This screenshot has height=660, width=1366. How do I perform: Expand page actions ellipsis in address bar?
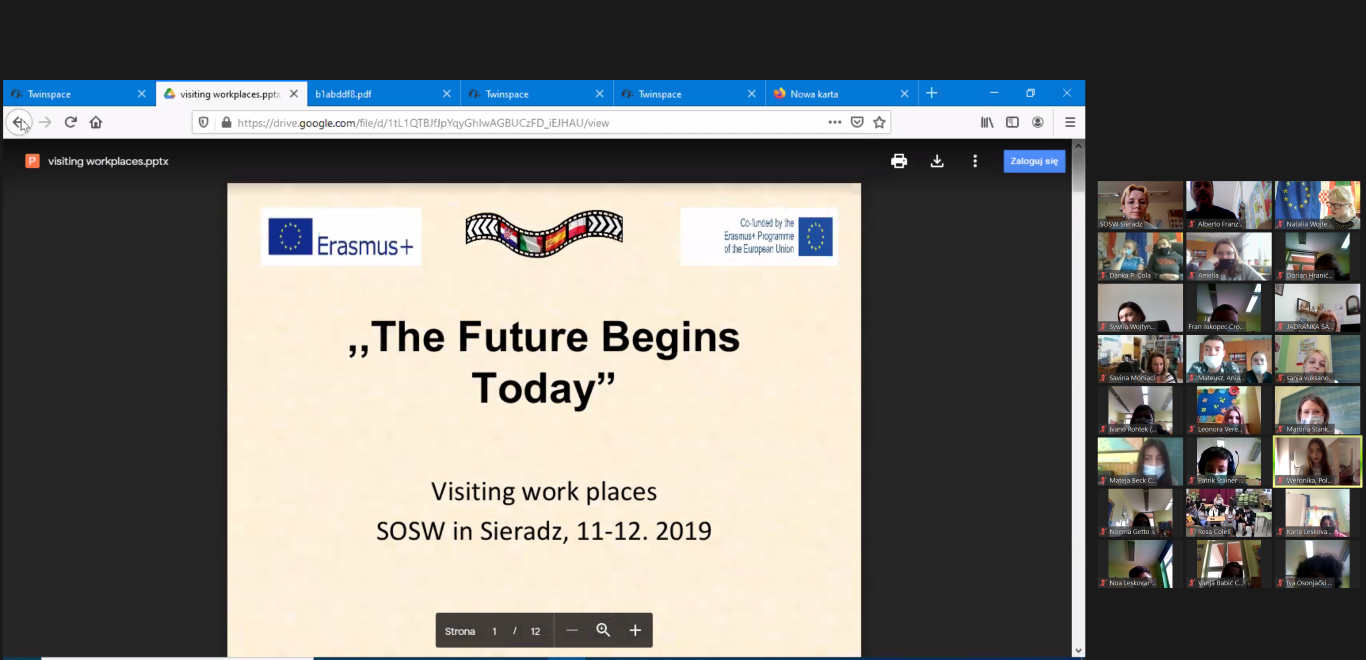coord(834,122)
